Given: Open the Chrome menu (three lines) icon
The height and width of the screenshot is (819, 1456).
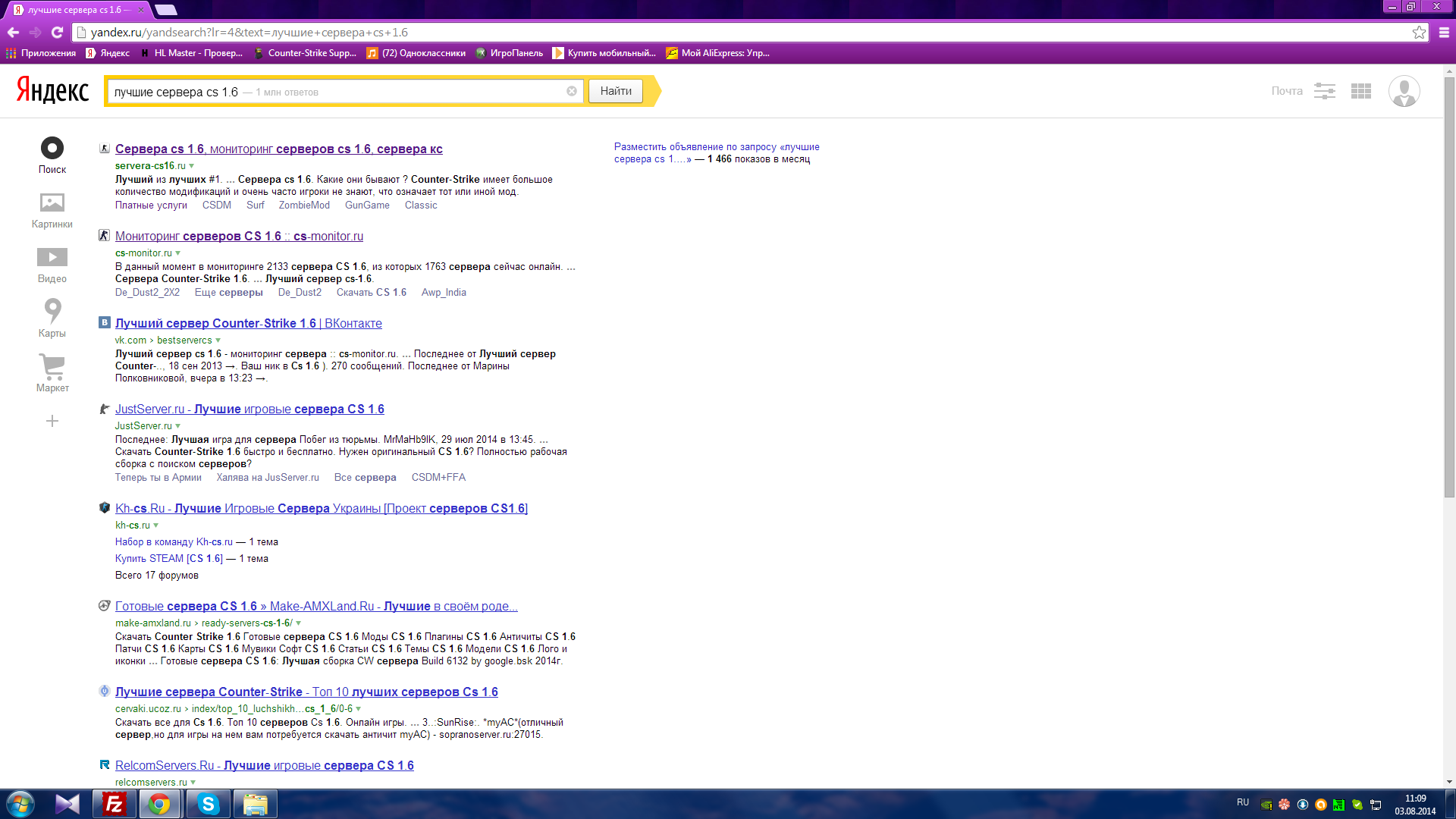Looking at the screenshot, I should pyautogui.click(x=1444, y=32).
